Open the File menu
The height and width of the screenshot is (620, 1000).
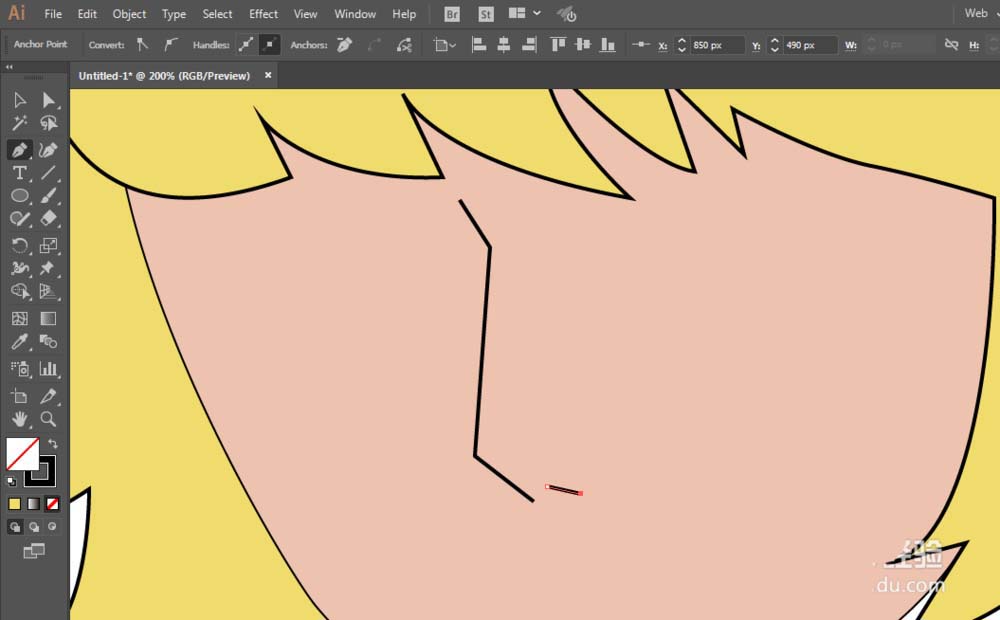click(53, 14)
